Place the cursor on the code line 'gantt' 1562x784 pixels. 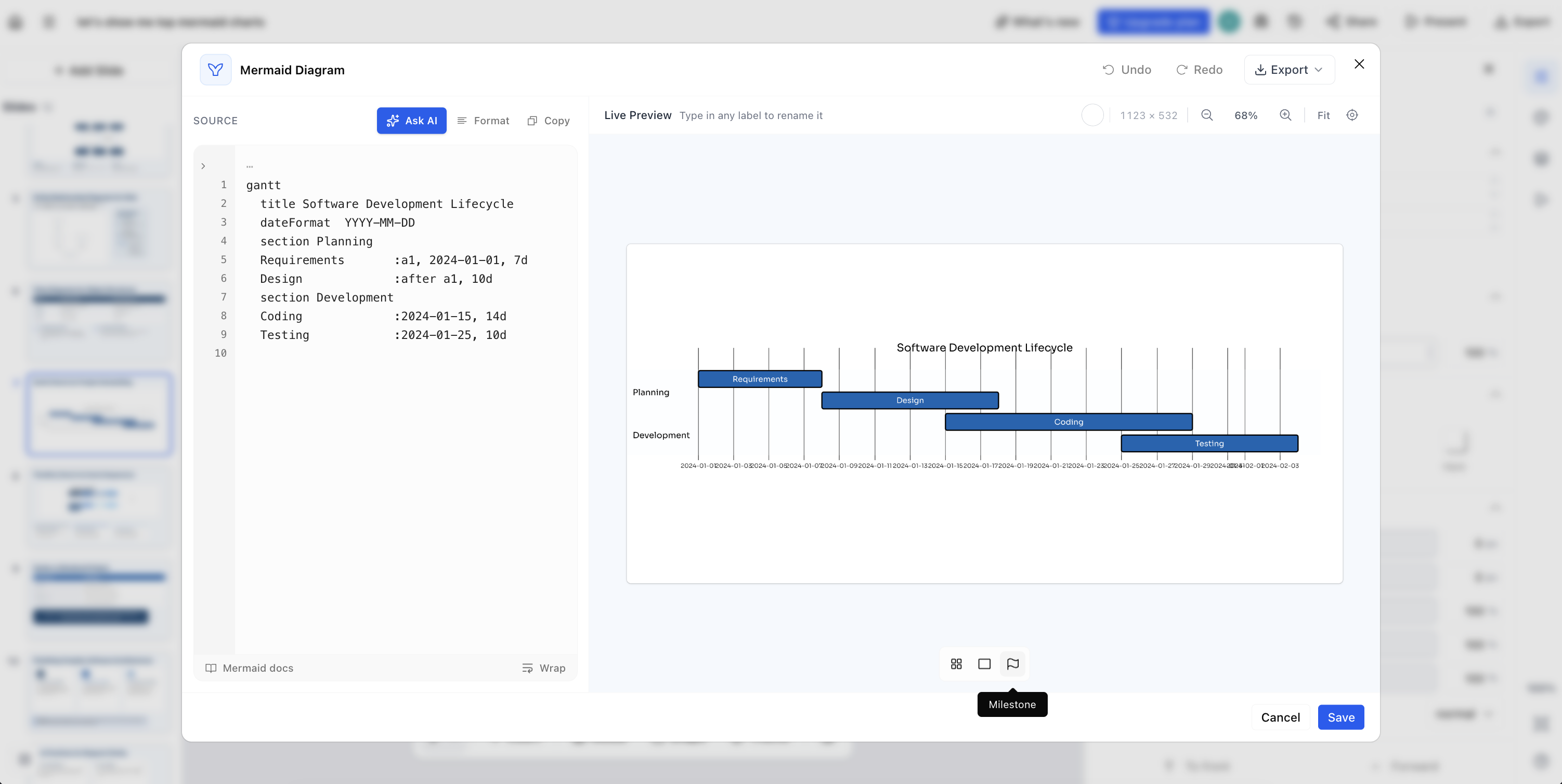(x=264, y=186)
